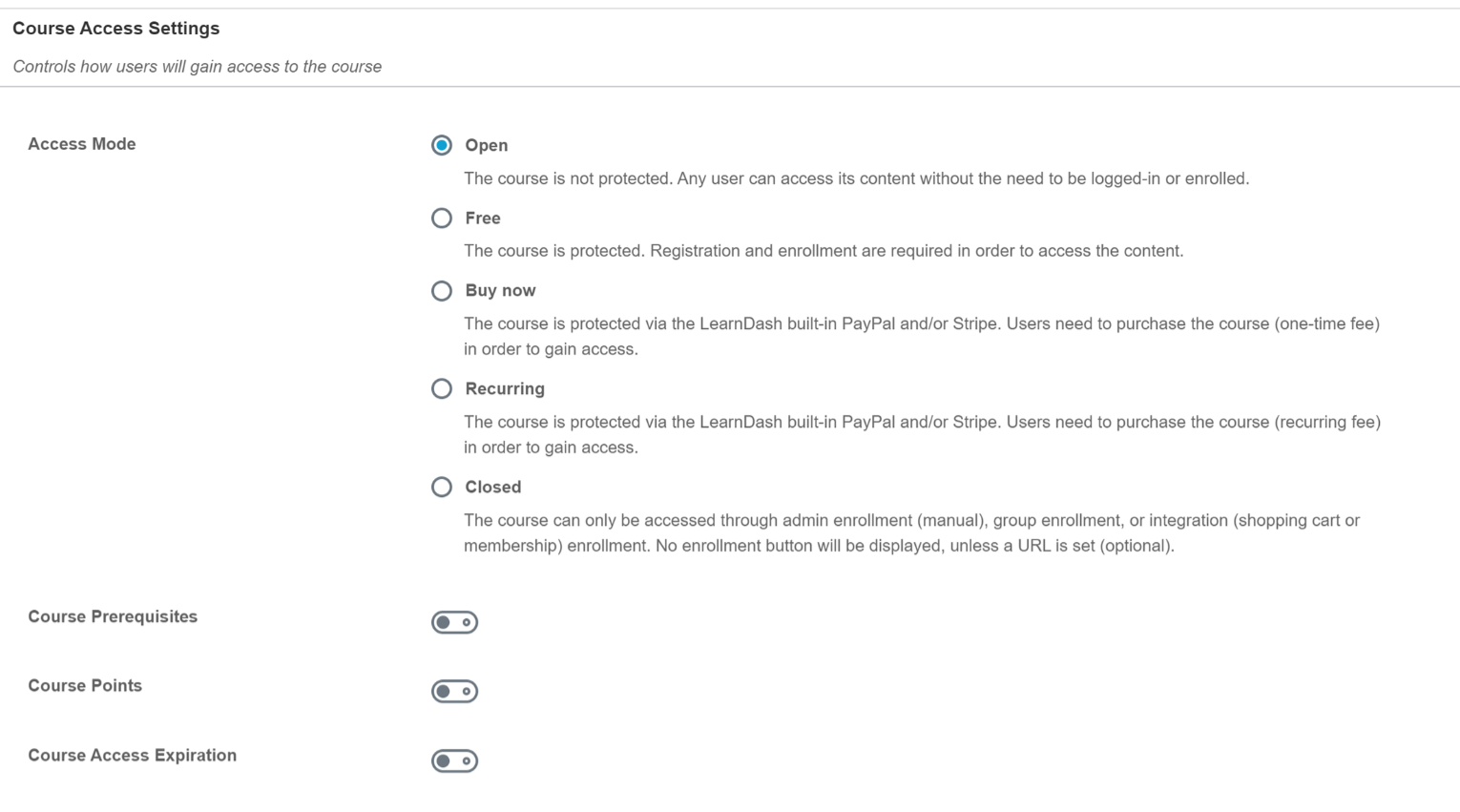Click the 'Course Prerequisites' label
Image resolution: width=1460 pixels, height=812 pixels.
113,616
